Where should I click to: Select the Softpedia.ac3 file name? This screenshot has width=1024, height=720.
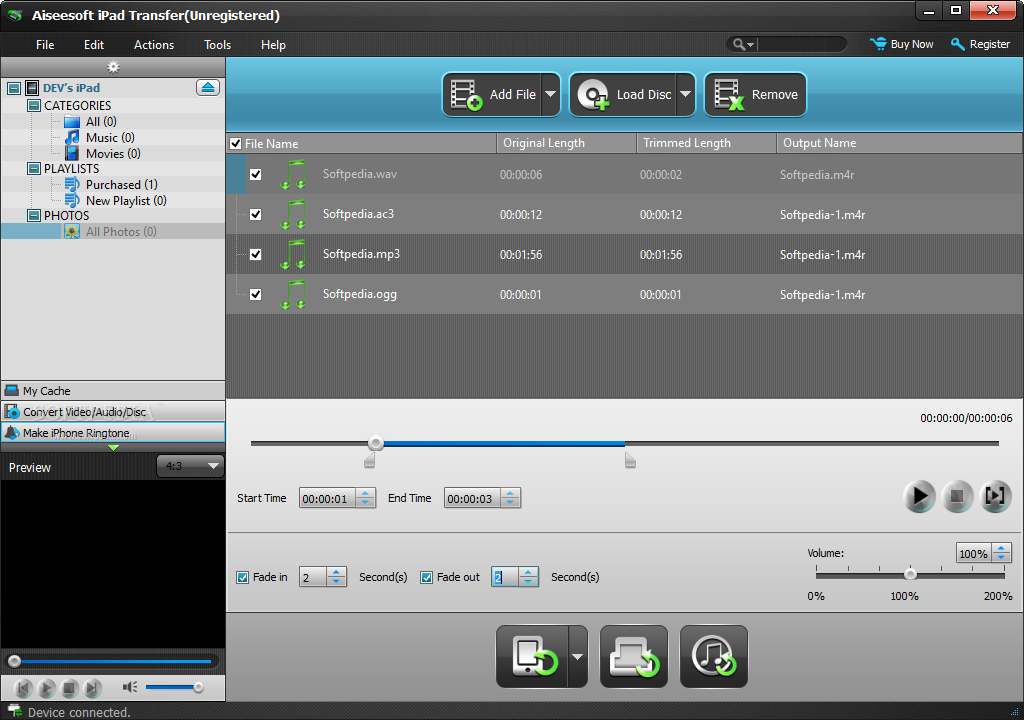tap(359, 214)
